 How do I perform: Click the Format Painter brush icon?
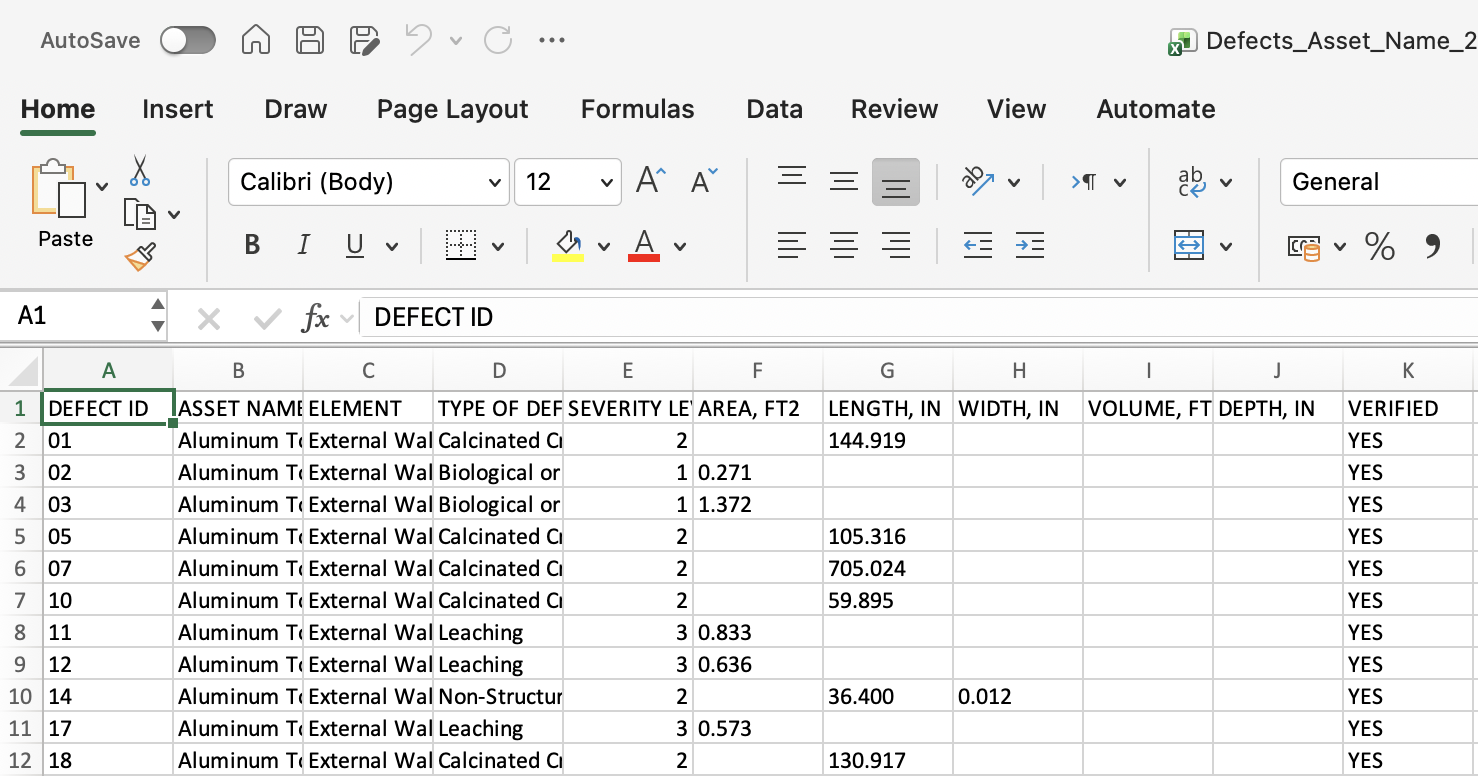tap(140, 257)
